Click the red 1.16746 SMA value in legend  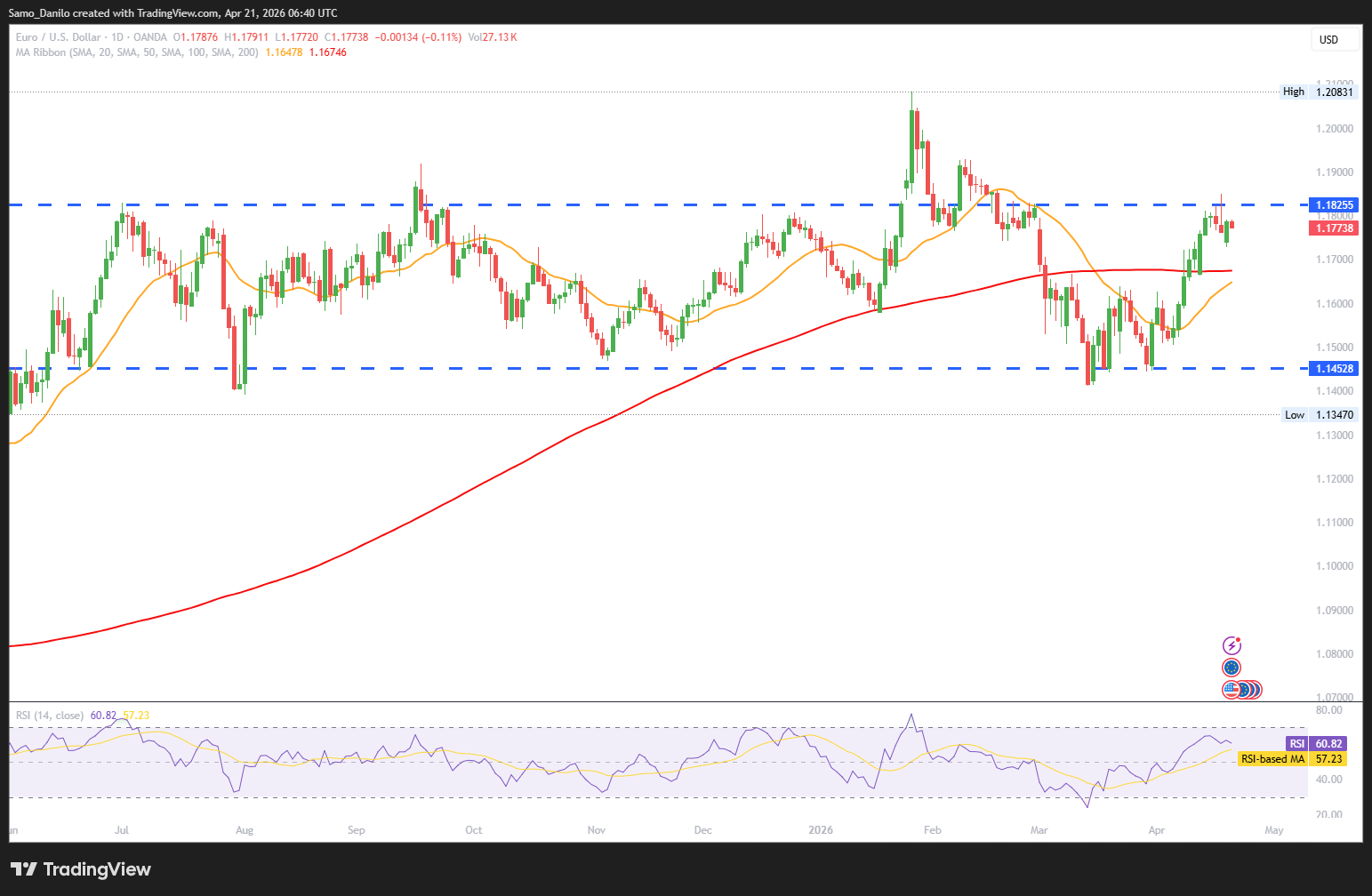pyautogui.click(x=327, y=52)
